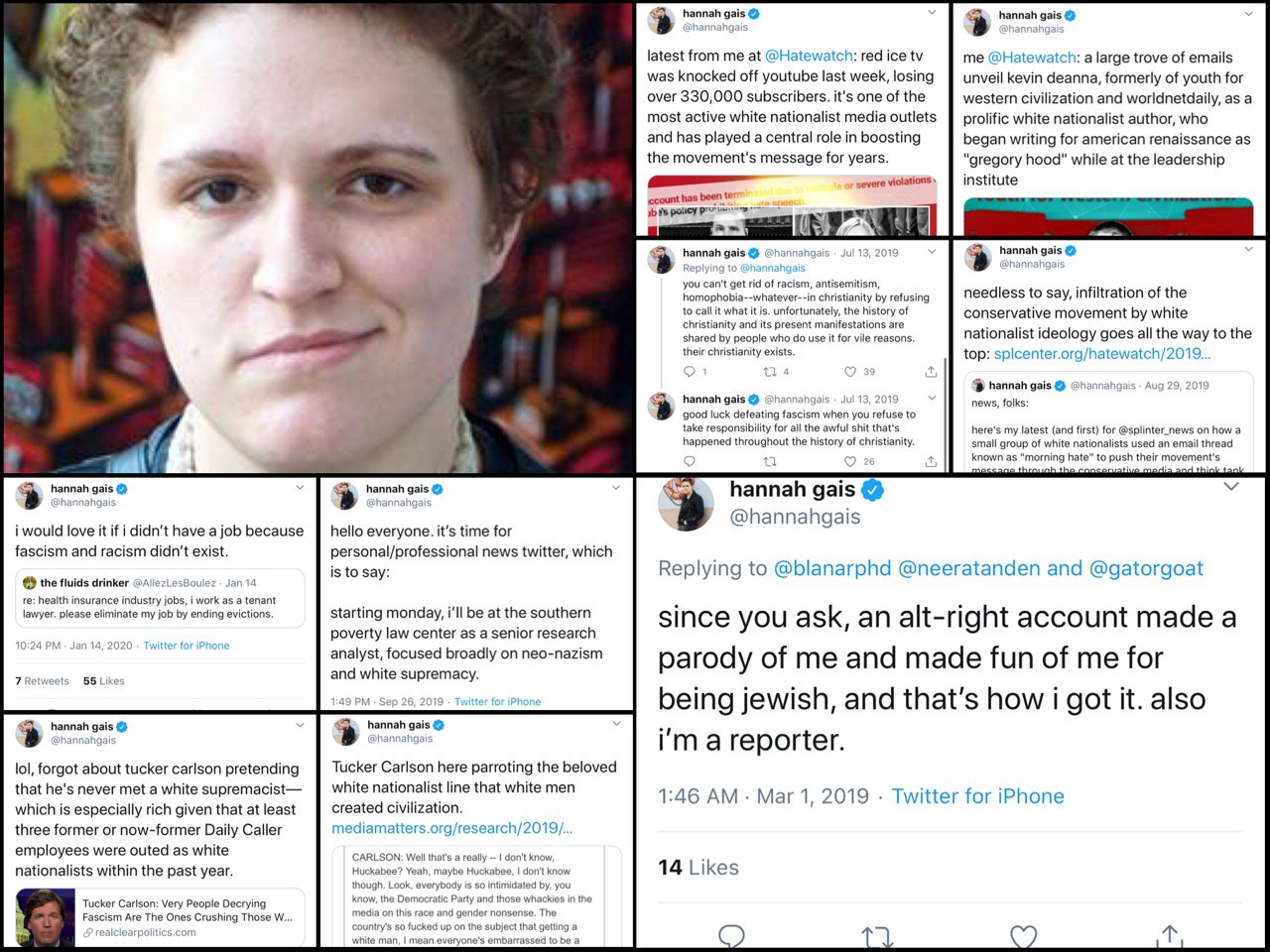1270x952 pixels.
Task: Expand the chevron menu on the red ice tv tweet
Action: (x=932, y=13)
